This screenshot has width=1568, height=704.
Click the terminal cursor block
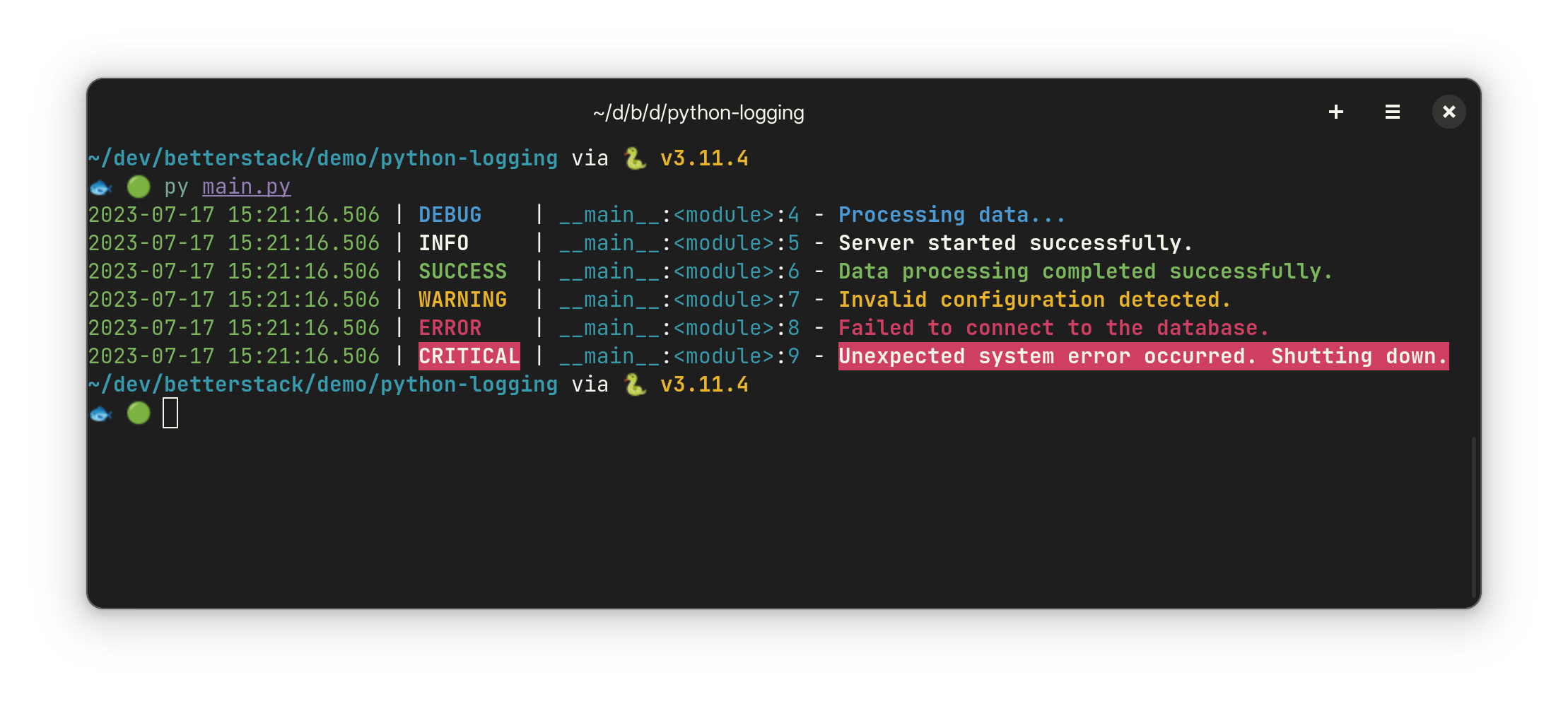(170, 413)
